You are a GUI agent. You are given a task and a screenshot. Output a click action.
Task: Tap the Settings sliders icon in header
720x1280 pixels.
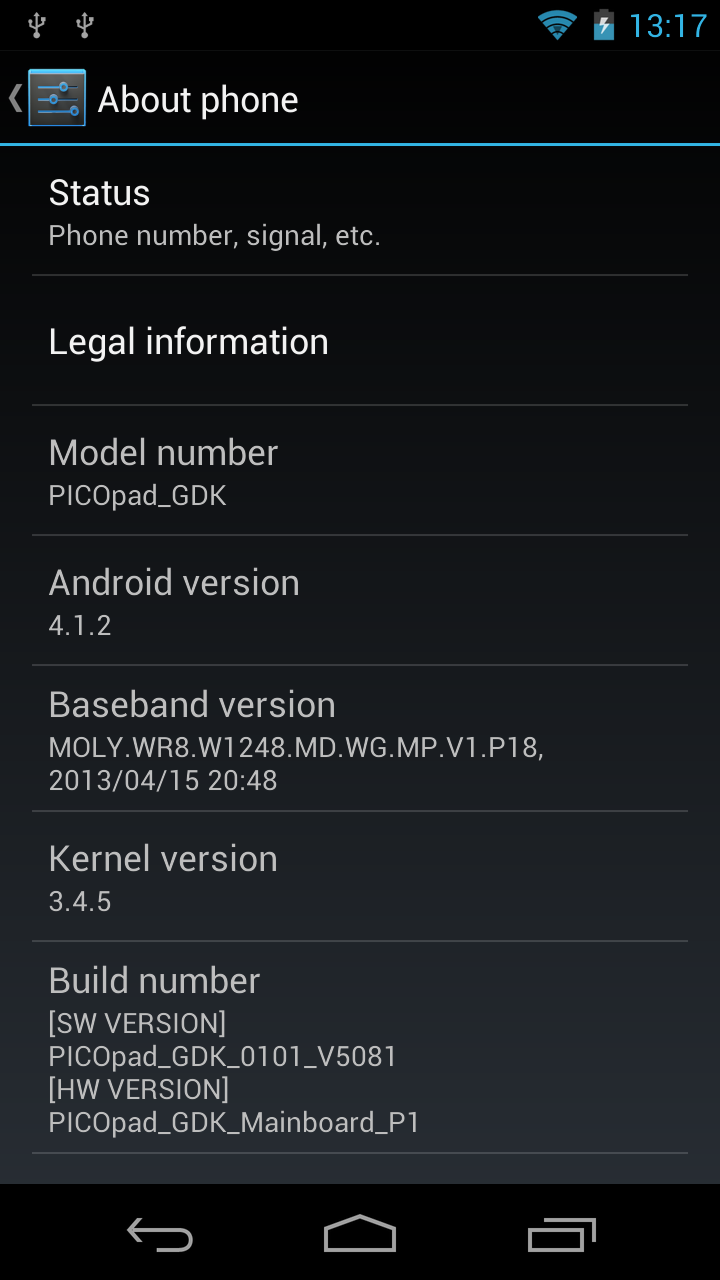(x=57, y=98)
